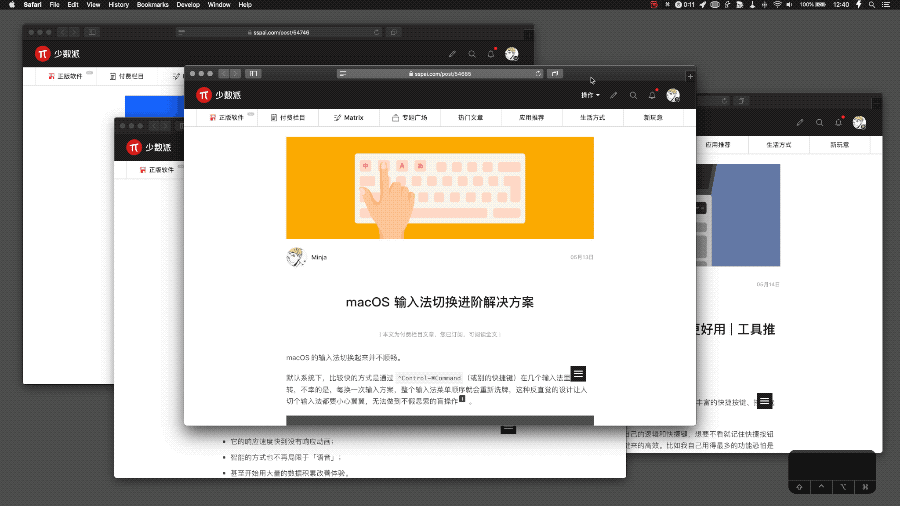Open Notification Center from the menu bar
The height and width of the screenshot is (506, 900).
pyautogui.click(x=886, y=5)
